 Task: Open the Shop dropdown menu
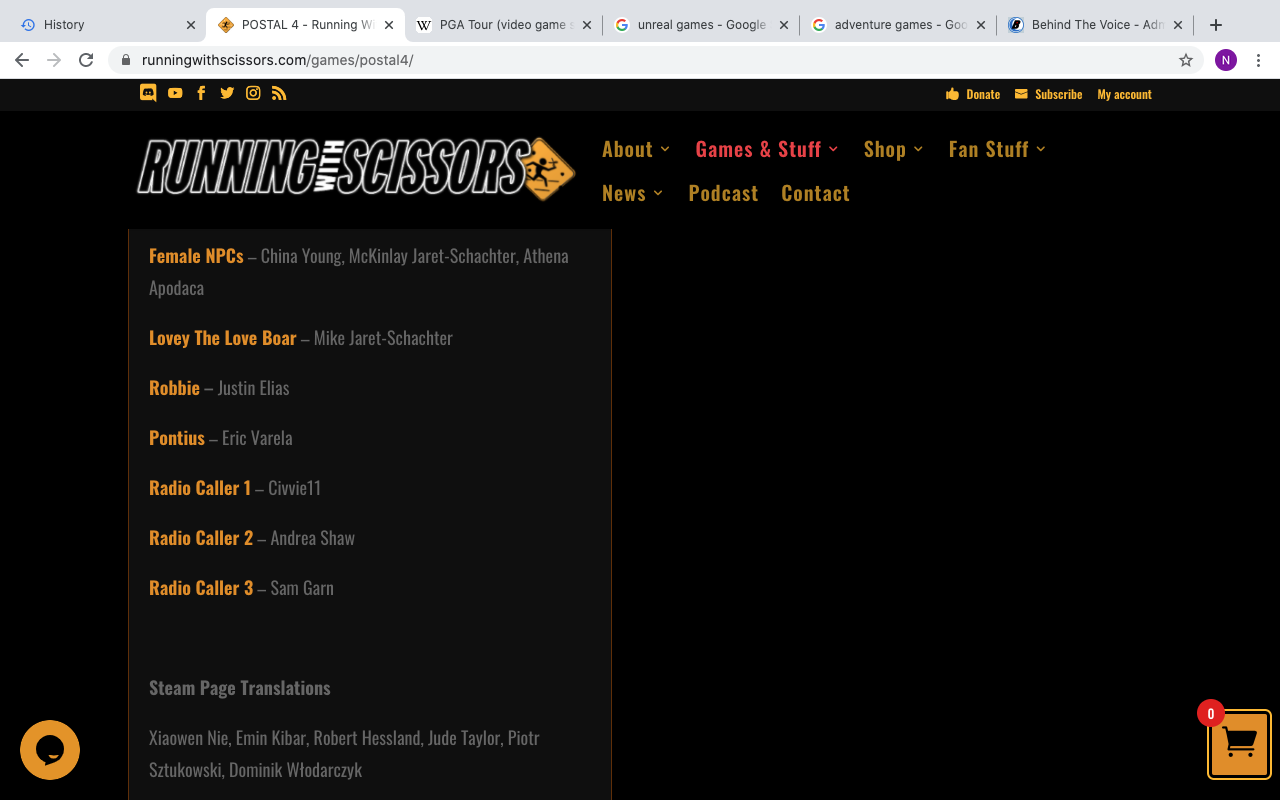click(x=893, y=149)
